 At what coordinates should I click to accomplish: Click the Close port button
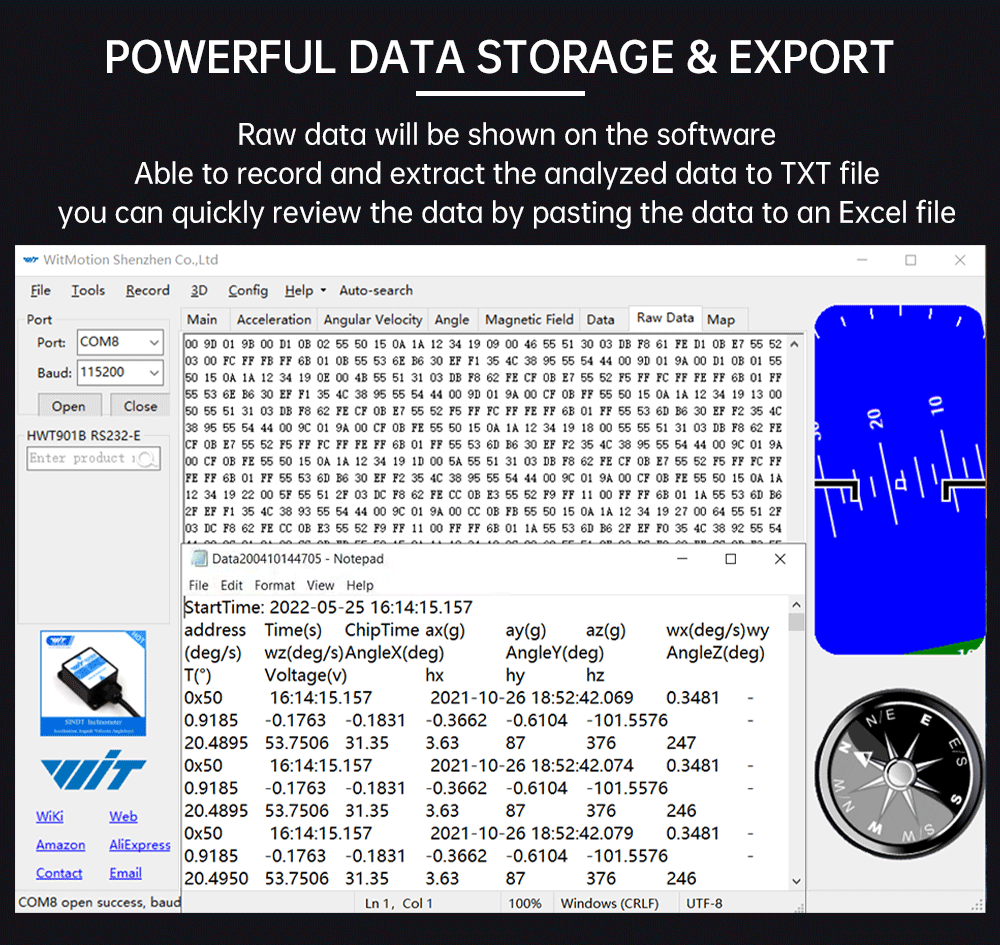coord(140,406)
